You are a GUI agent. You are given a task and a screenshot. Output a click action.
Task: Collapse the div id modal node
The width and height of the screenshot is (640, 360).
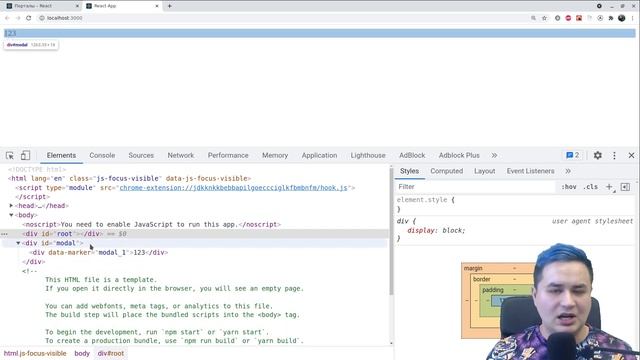coord(18,243)
